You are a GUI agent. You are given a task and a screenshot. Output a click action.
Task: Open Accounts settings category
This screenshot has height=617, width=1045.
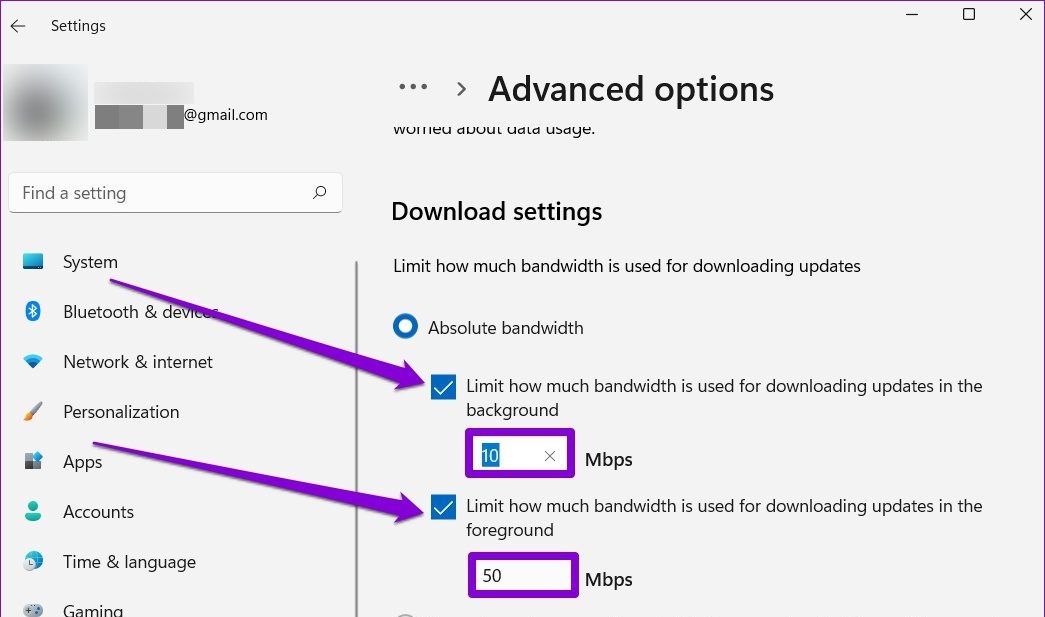[x=99, y=512]
